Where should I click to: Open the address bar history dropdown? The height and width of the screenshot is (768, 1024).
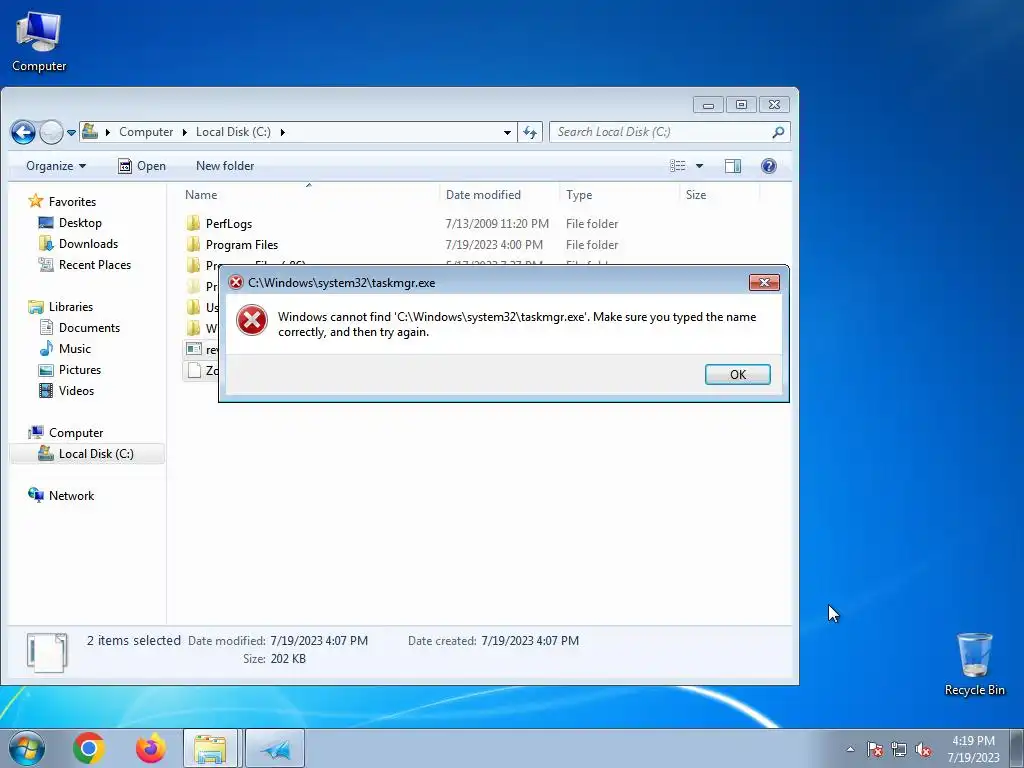tap(507, 133)
